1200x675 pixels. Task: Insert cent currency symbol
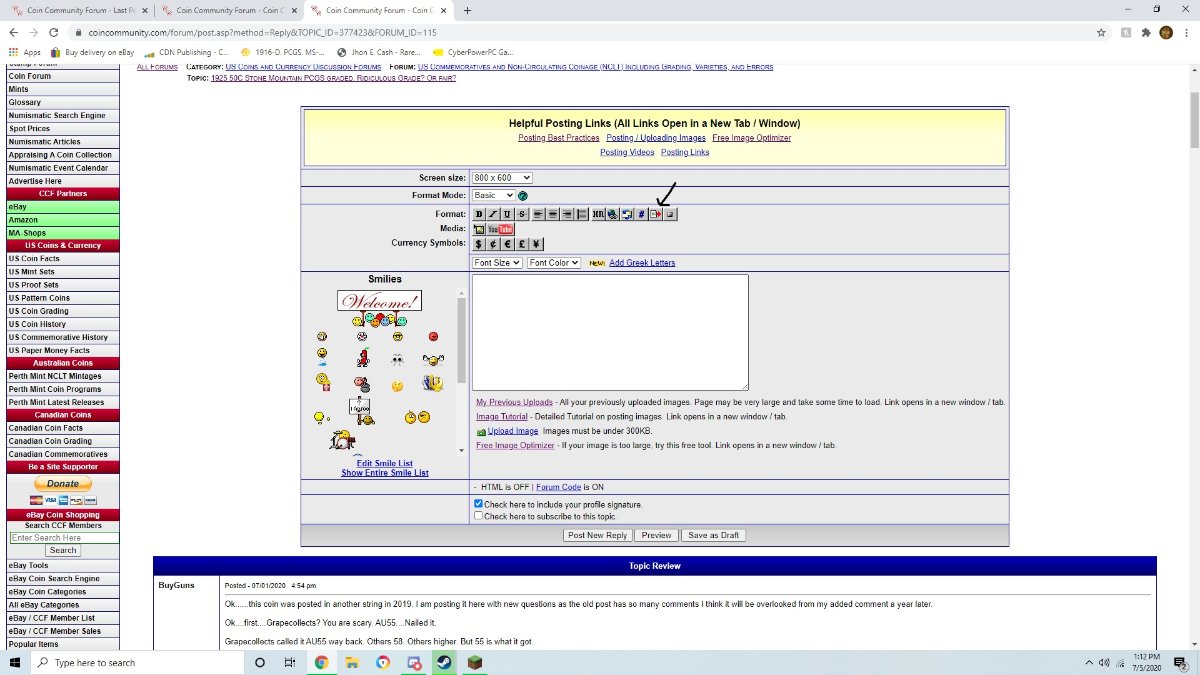pos(493,244)
